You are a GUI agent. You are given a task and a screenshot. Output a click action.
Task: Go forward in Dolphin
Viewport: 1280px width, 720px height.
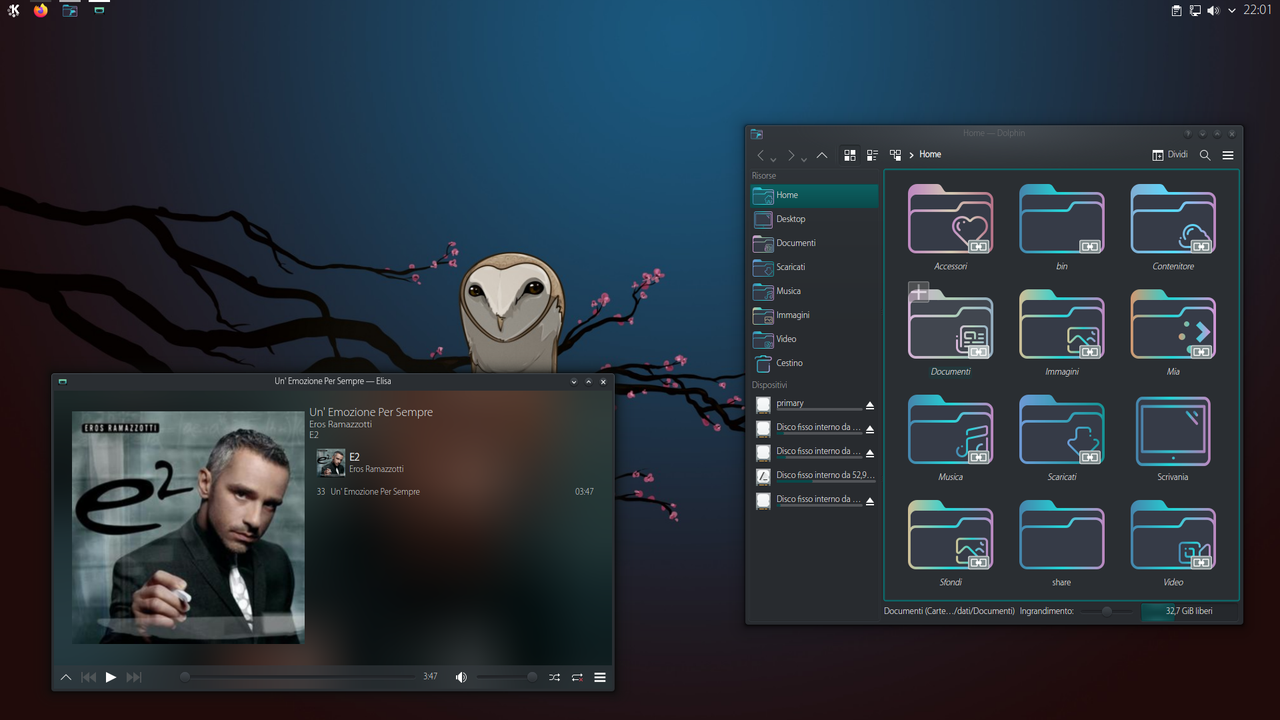(x=791, y=155)
